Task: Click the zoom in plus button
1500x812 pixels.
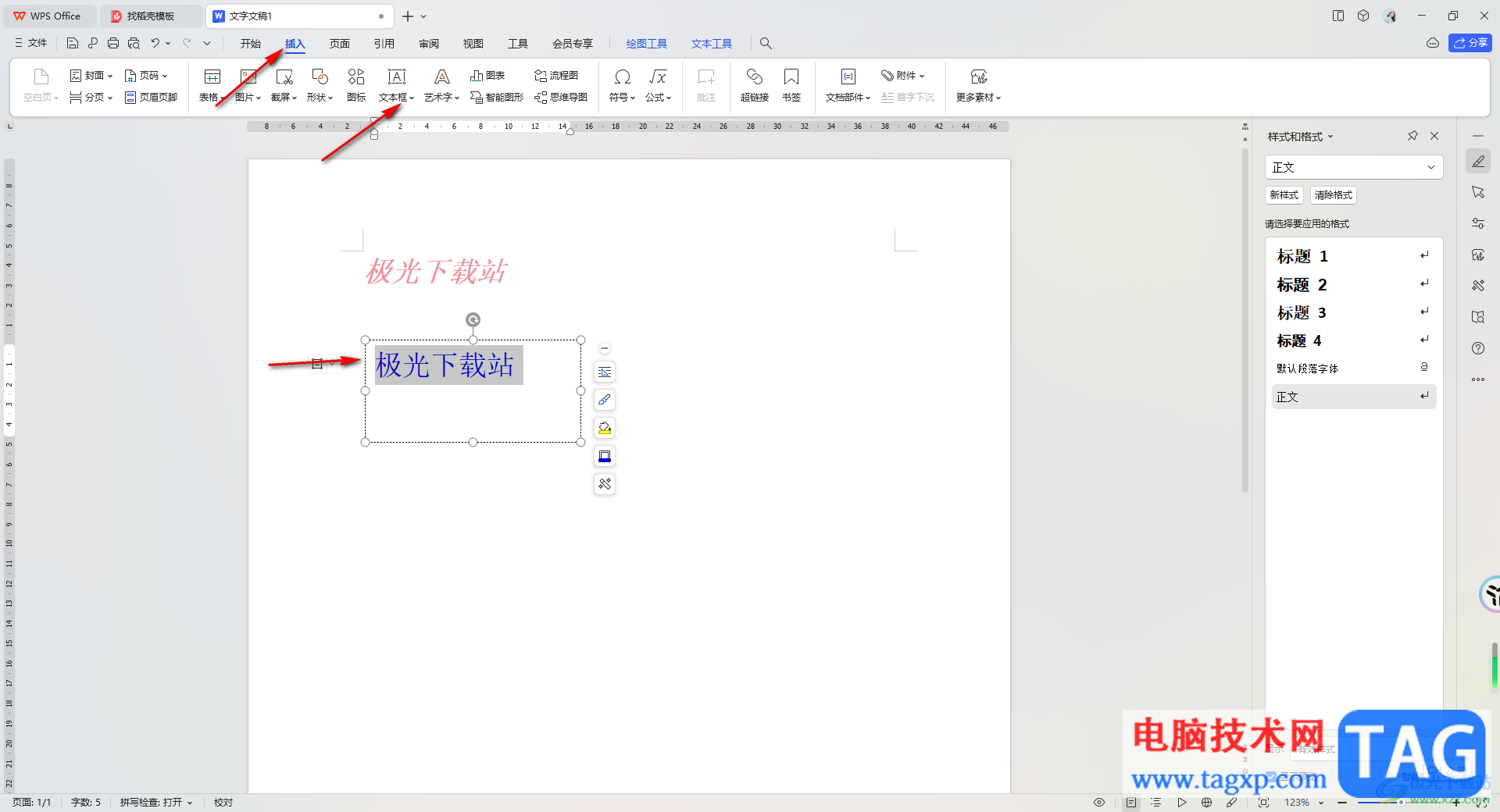Action: pyautogui.click(x=1456, y=803)
